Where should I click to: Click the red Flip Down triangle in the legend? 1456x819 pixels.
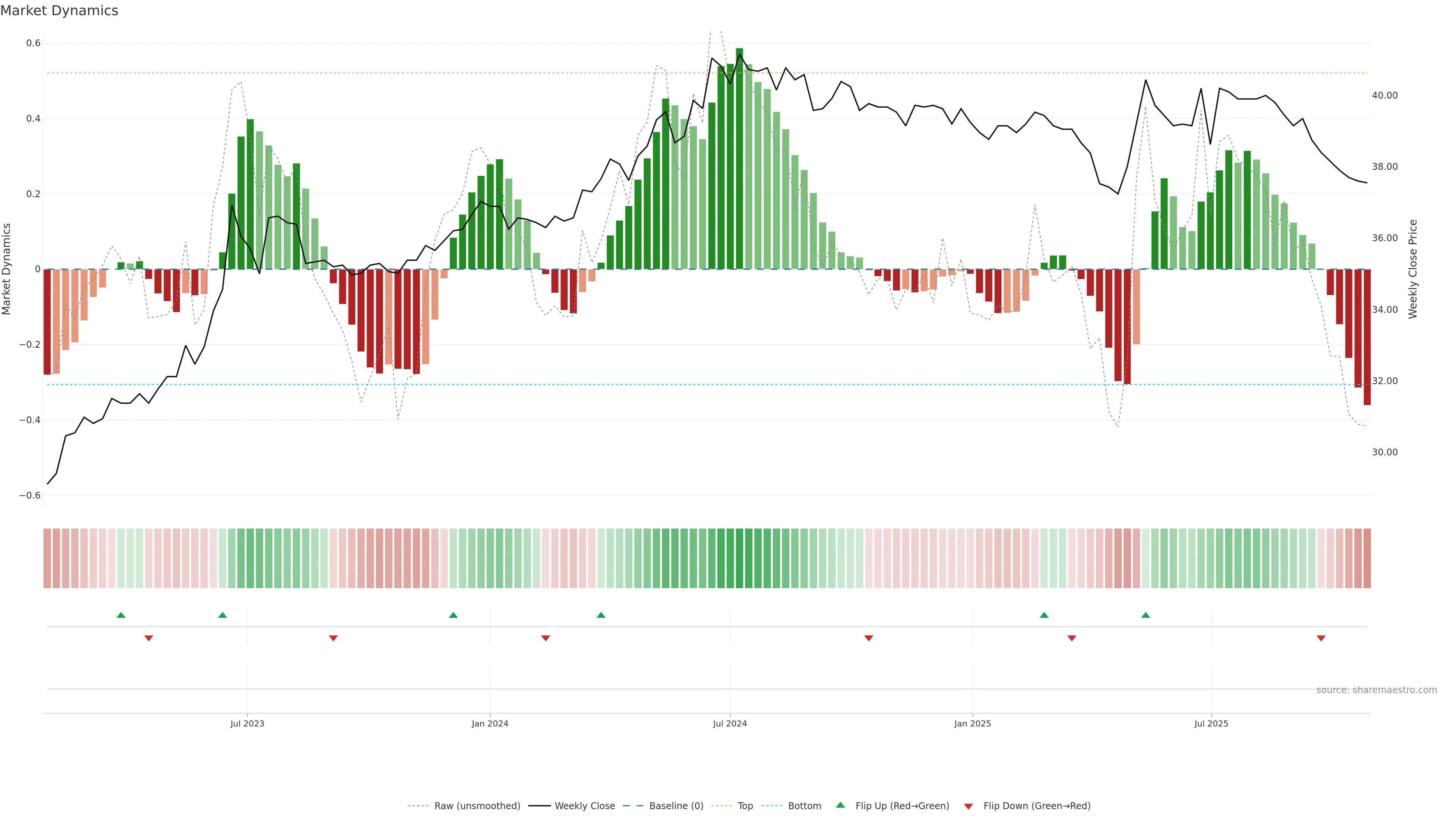pos(968,806)
